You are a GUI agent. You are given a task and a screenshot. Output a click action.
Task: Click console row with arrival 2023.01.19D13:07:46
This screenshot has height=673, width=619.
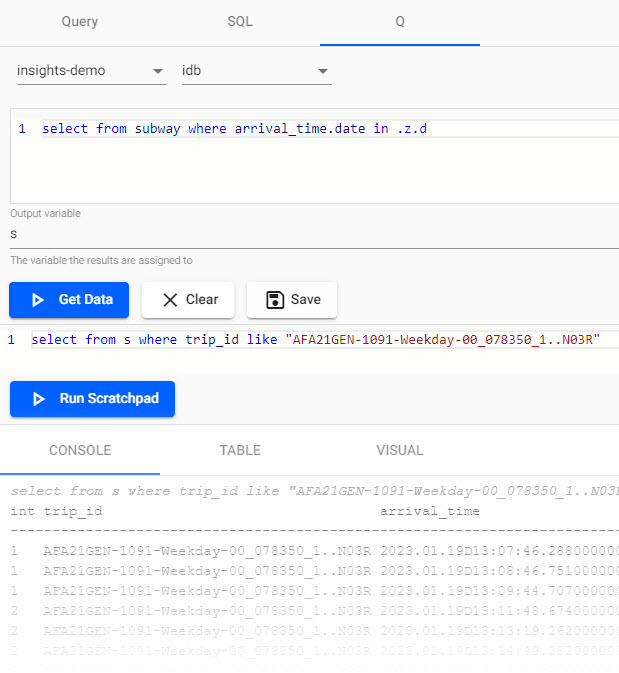pyautogui.click(x=315, y=551)
